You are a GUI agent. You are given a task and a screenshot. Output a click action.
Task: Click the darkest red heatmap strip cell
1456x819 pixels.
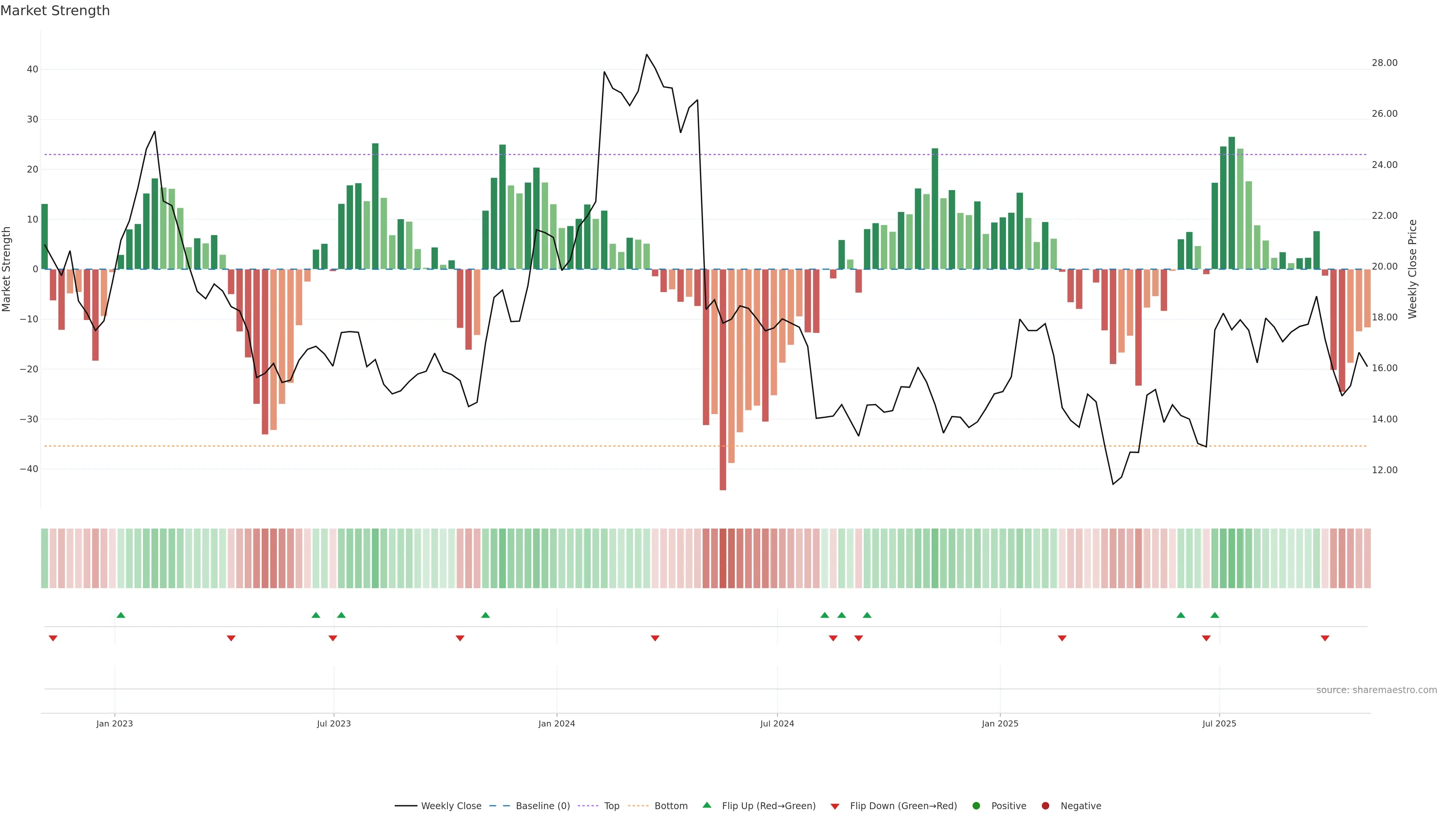[x=723, y=558]
